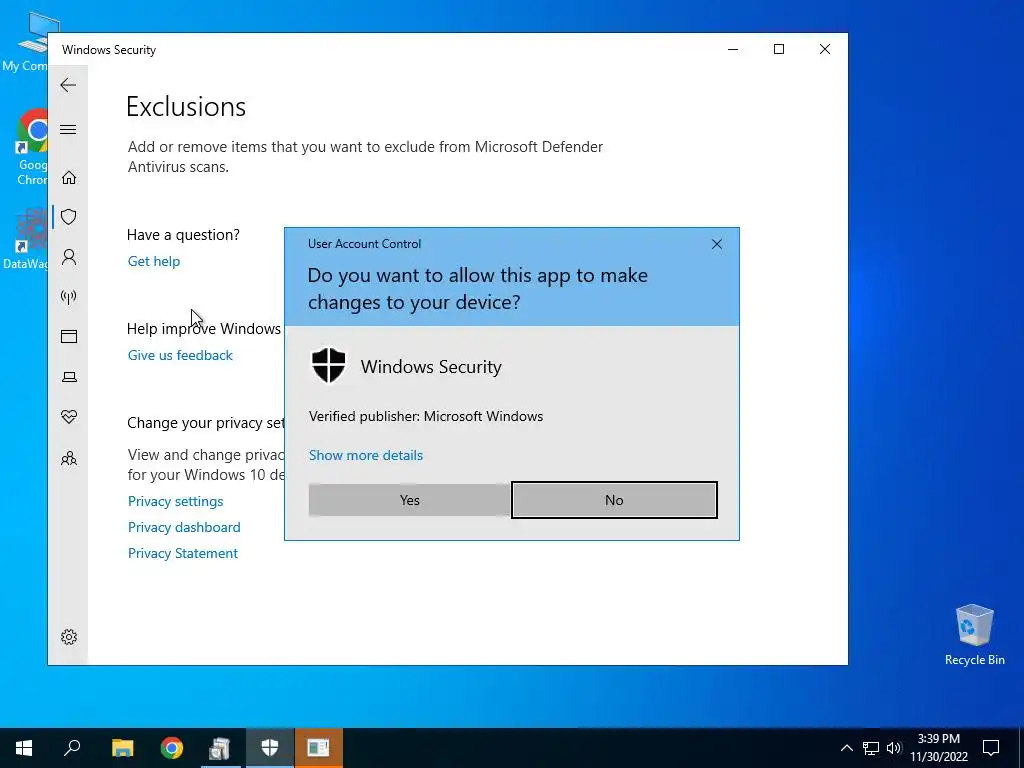Minimize the Windows Security window
The width and height of the screenshot is (1024, 768).
(733, 50)
